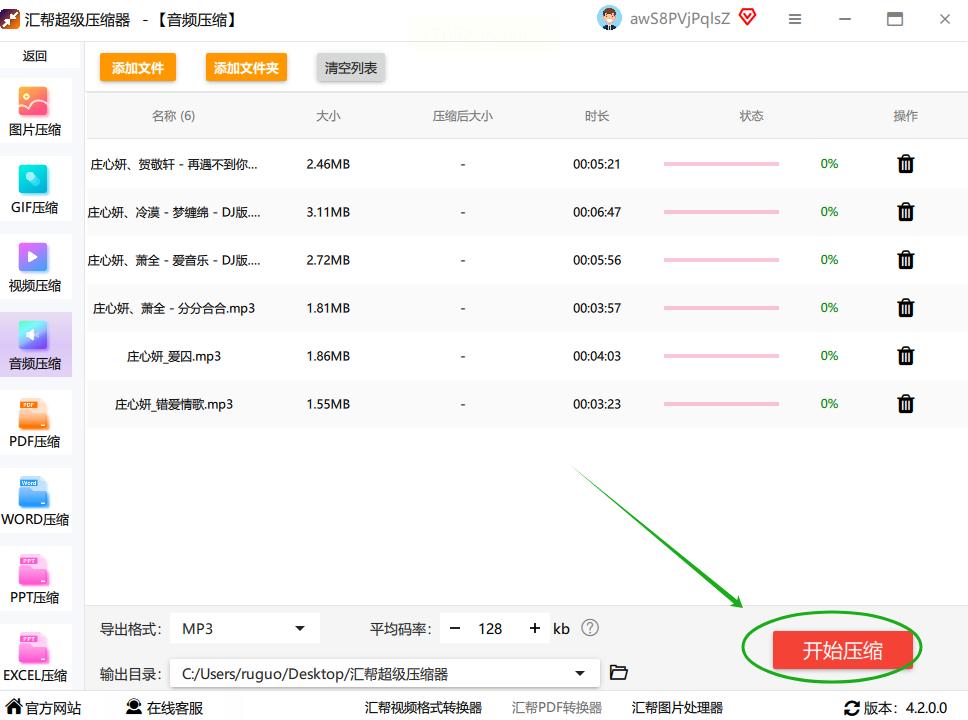The image size is (968, 720).
Task: Expand the 输出目录 path dropdown
Action: (x=385, y=673)
